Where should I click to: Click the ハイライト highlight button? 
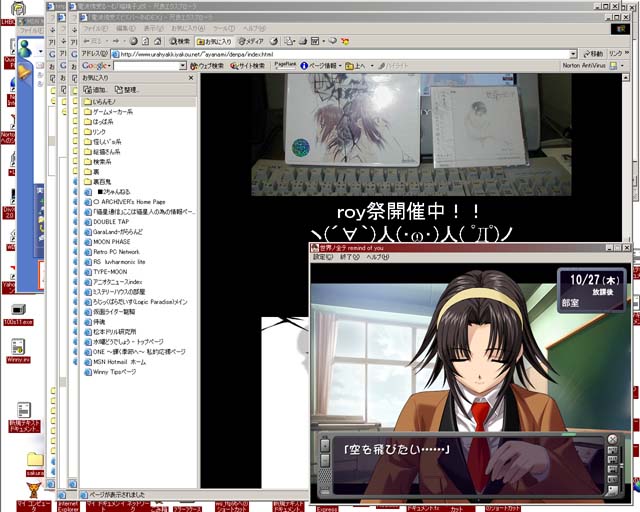point(393,66)
